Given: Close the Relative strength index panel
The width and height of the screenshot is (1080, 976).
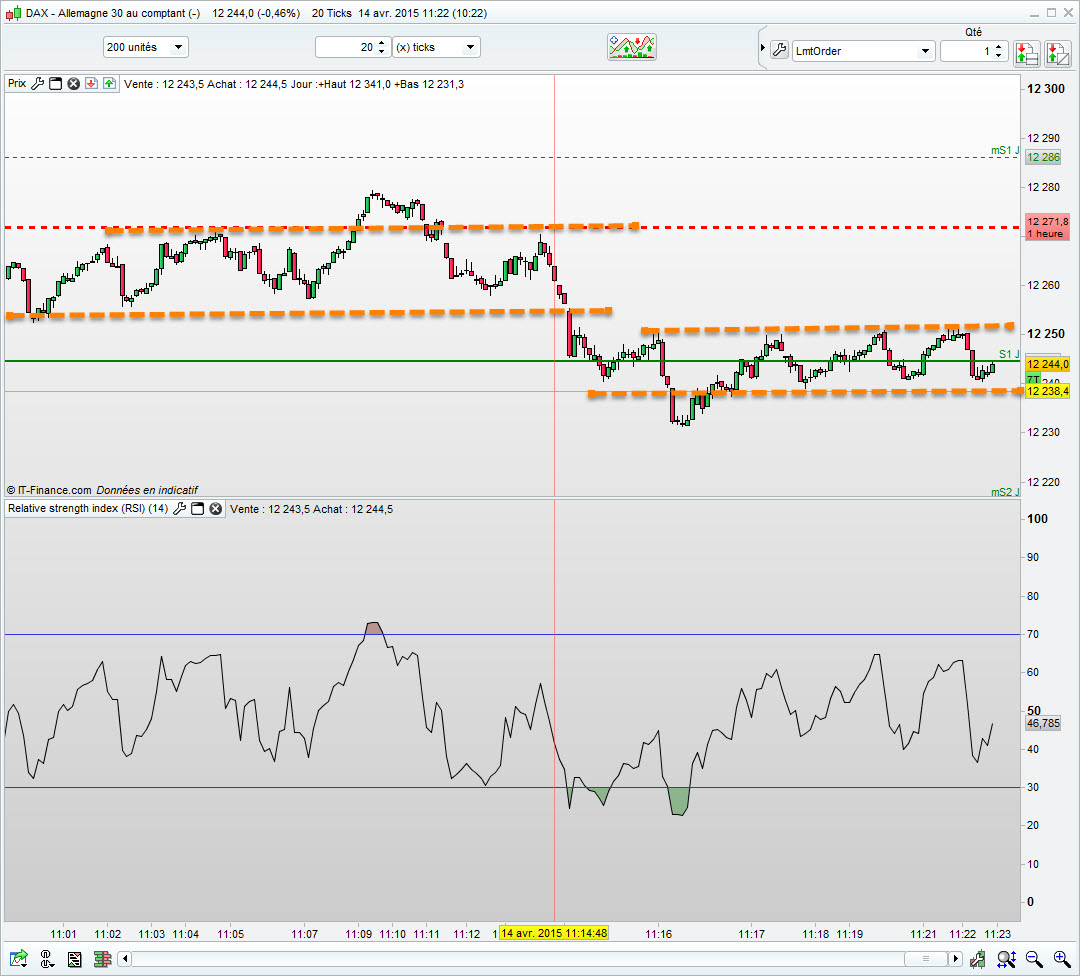Looking at the screenshot, I should (215, 509).
